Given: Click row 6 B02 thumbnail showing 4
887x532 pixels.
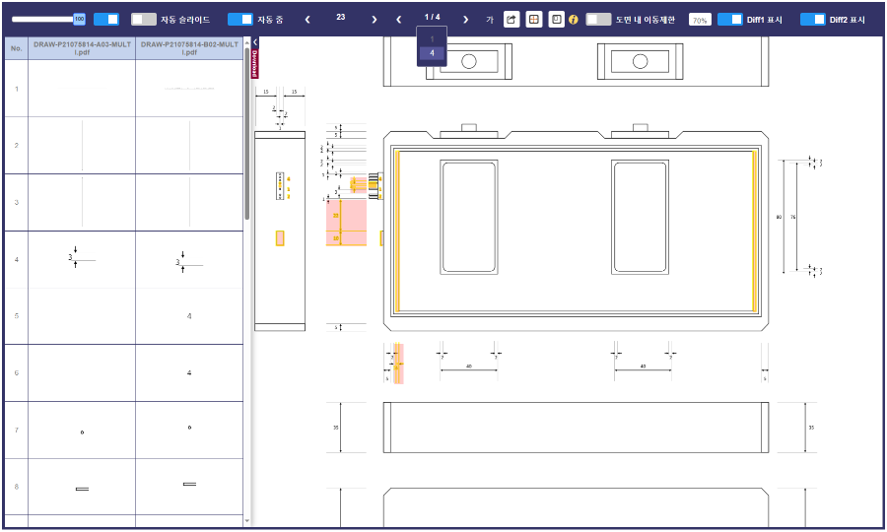Looking at the screenshot, I should click(190, 373).
